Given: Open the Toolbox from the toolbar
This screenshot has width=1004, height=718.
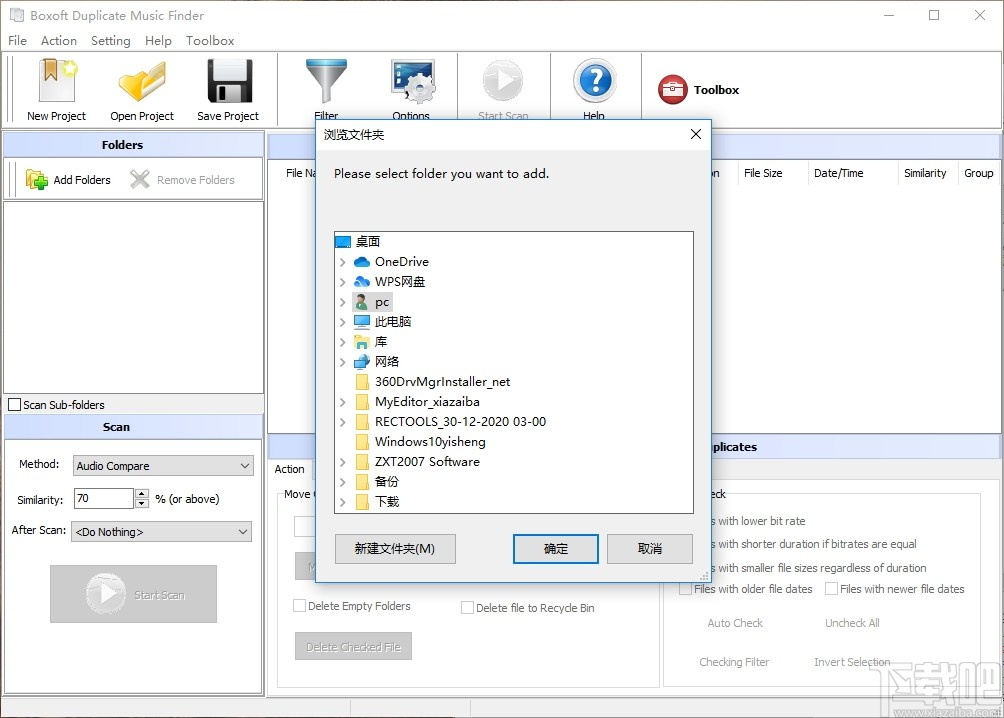Looking at the screenshot, I should coord(697,89).
